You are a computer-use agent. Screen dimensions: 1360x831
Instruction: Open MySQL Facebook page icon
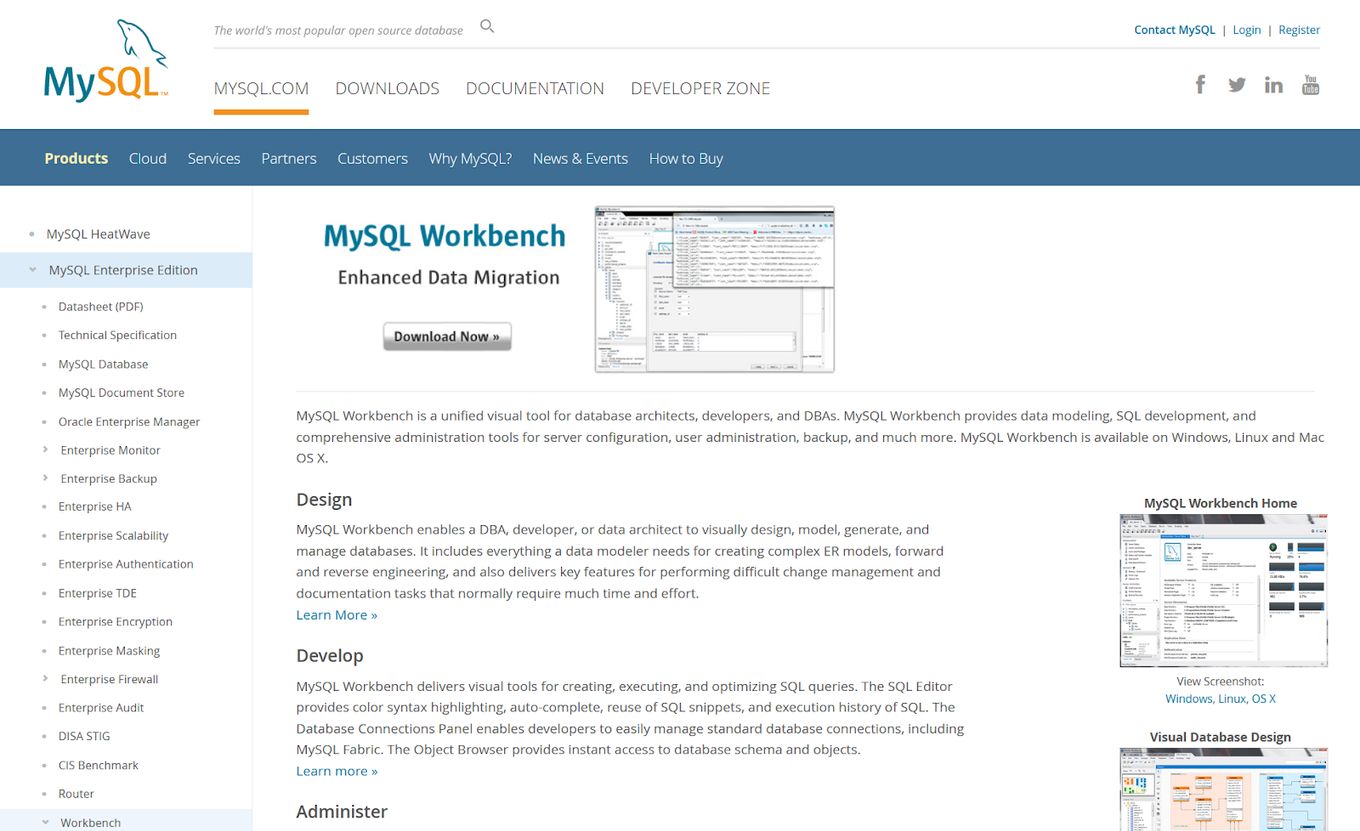point(1200,84)
